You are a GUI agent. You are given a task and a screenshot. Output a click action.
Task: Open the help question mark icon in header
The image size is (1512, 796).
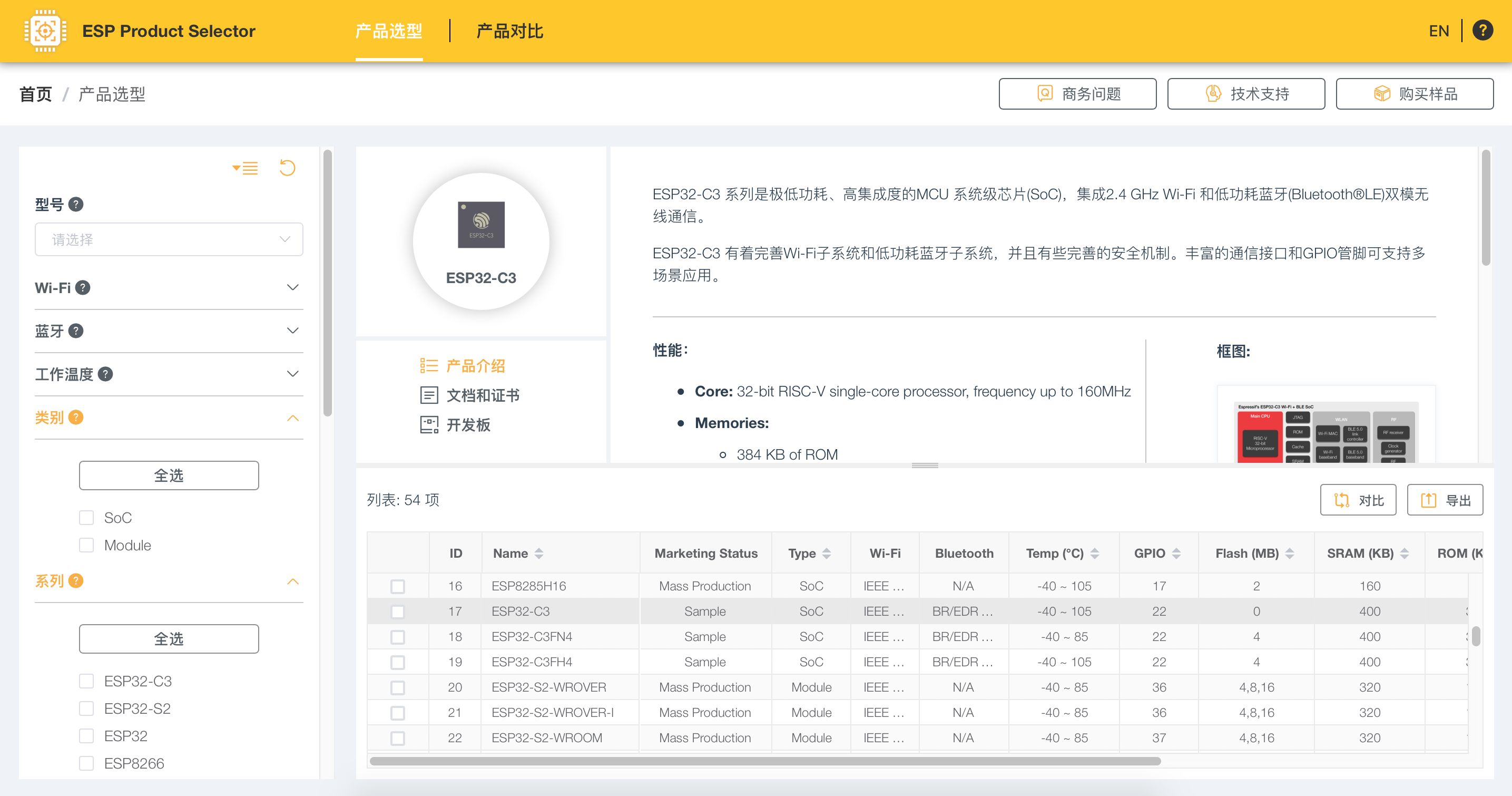(1482, 31)
